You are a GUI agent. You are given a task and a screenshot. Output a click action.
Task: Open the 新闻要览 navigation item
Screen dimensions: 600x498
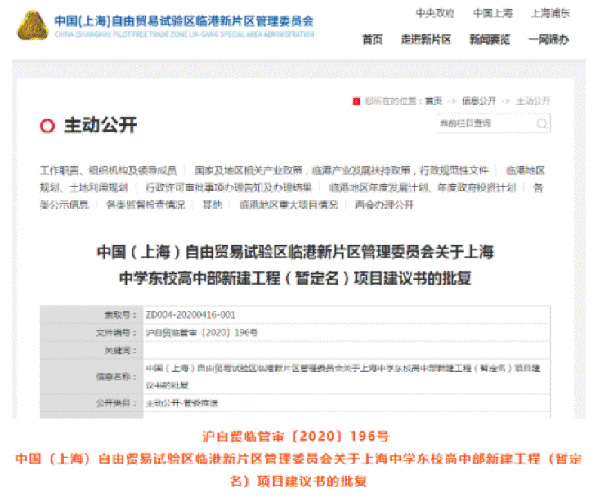(490, 39)
